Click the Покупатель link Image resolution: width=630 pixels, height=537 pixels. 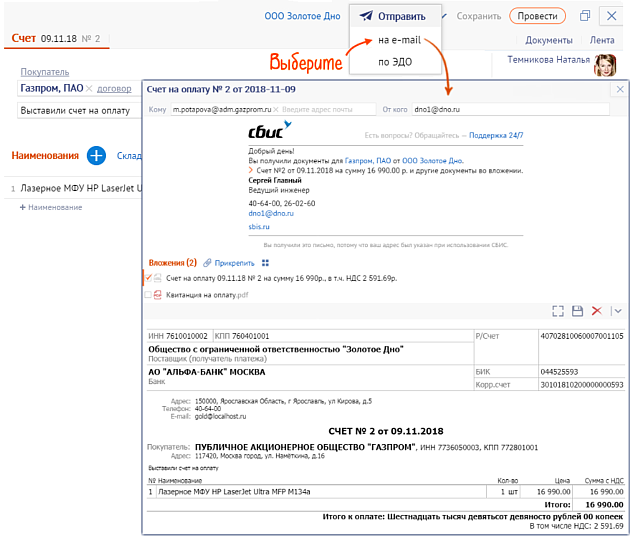click(45, 72)
